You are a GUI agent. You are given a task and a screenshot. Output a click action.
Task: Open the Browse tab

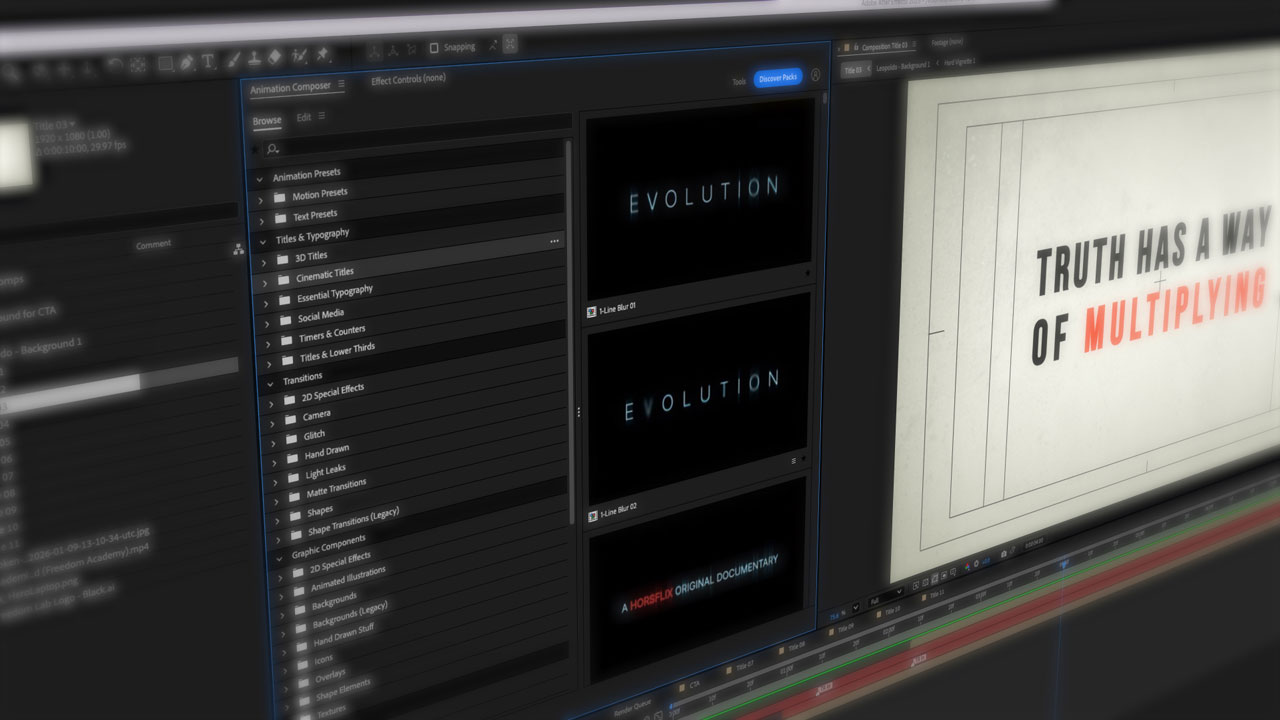[x=267, y=121]
